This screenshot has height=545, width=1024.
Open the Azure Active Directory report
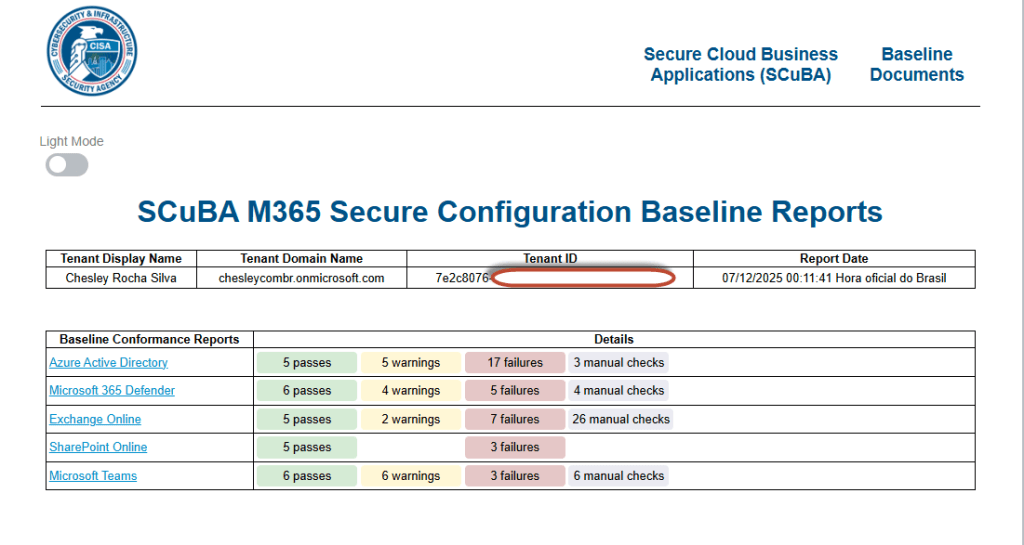(108, 363)
